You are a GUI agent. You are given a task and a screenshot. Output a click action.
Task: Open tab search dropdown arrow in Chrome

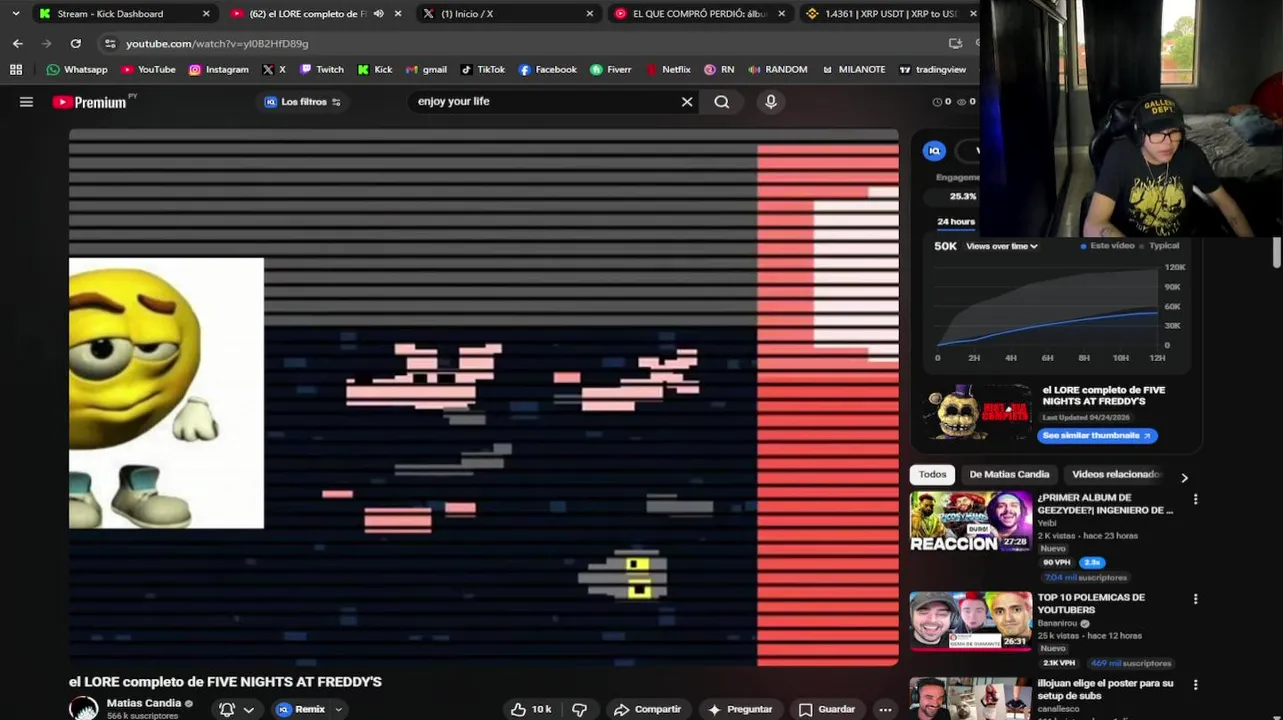coord(15,14)
